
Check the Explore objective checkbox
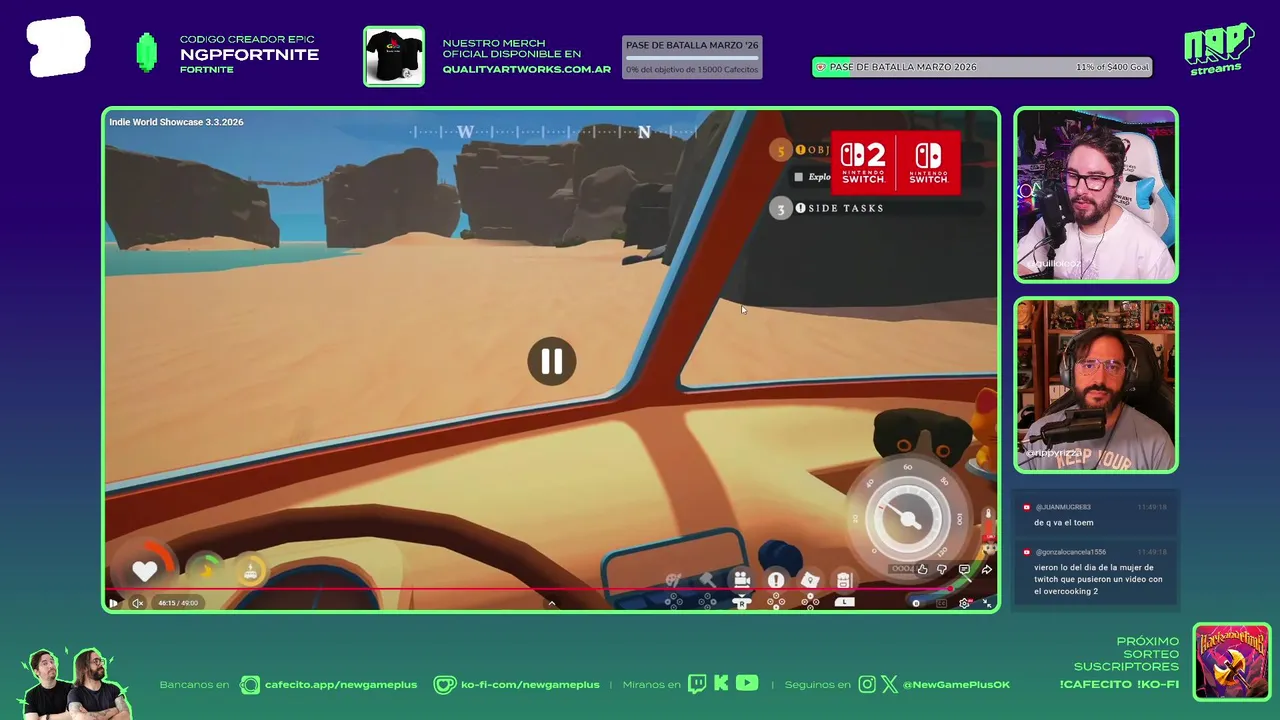tap(798, 177)
